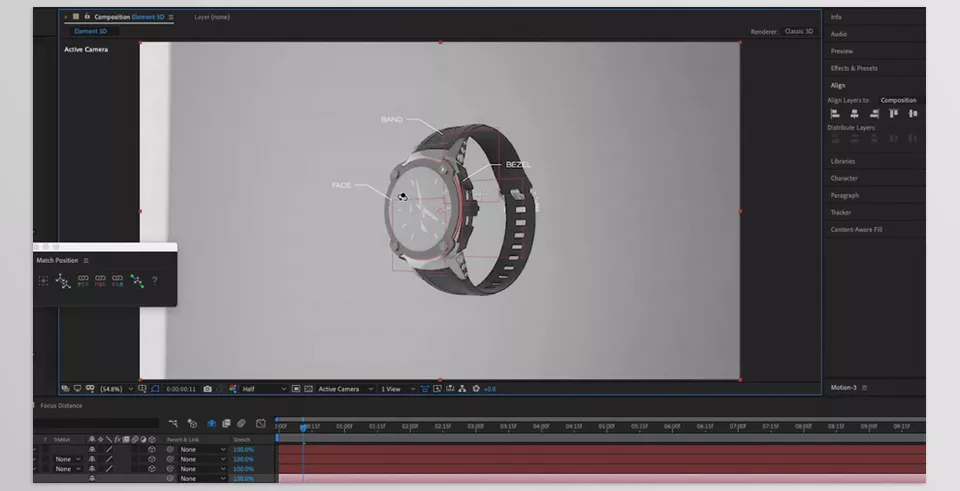Click first layer's Stretch 100.0% value
Screen dimensions: 960x491
point(244,449)
